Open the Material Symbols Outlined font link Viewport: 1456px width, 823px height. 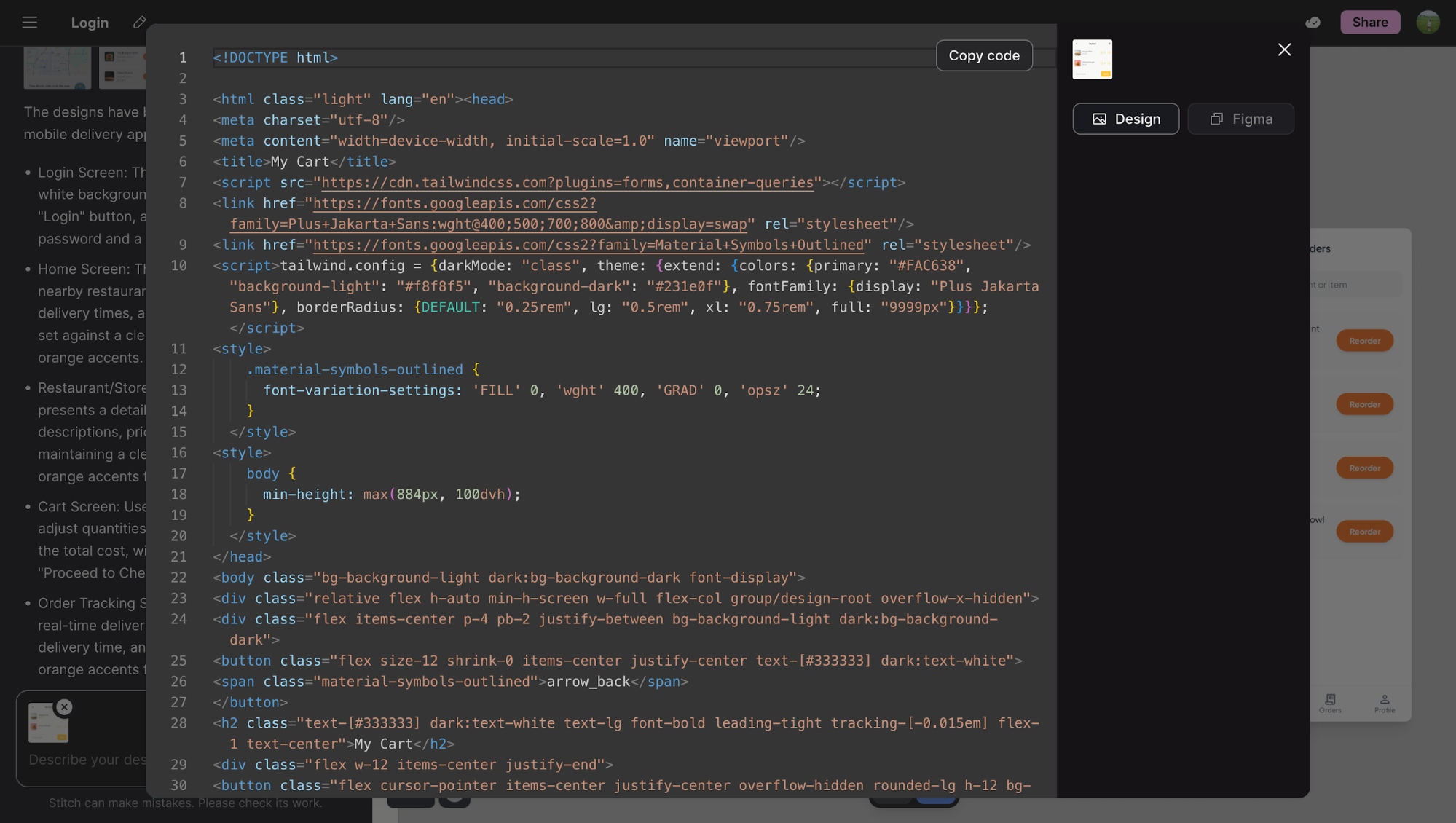[x=588, y=245]
